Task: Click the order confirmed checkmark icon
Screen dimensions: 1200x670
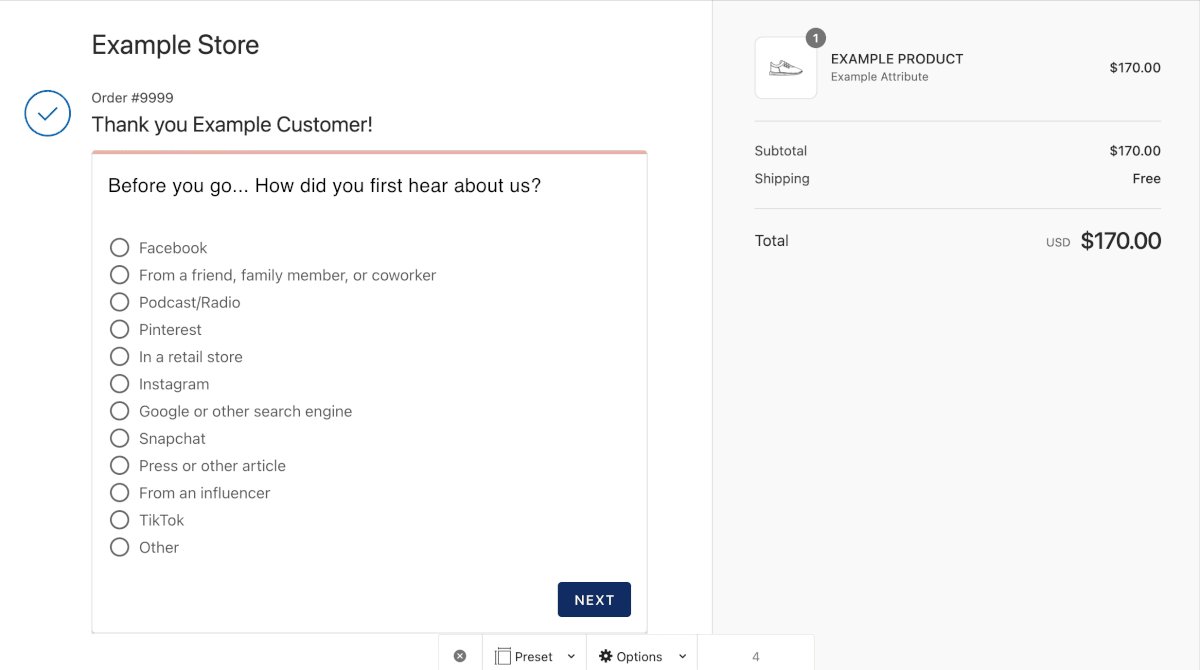Action: (48, 113)
